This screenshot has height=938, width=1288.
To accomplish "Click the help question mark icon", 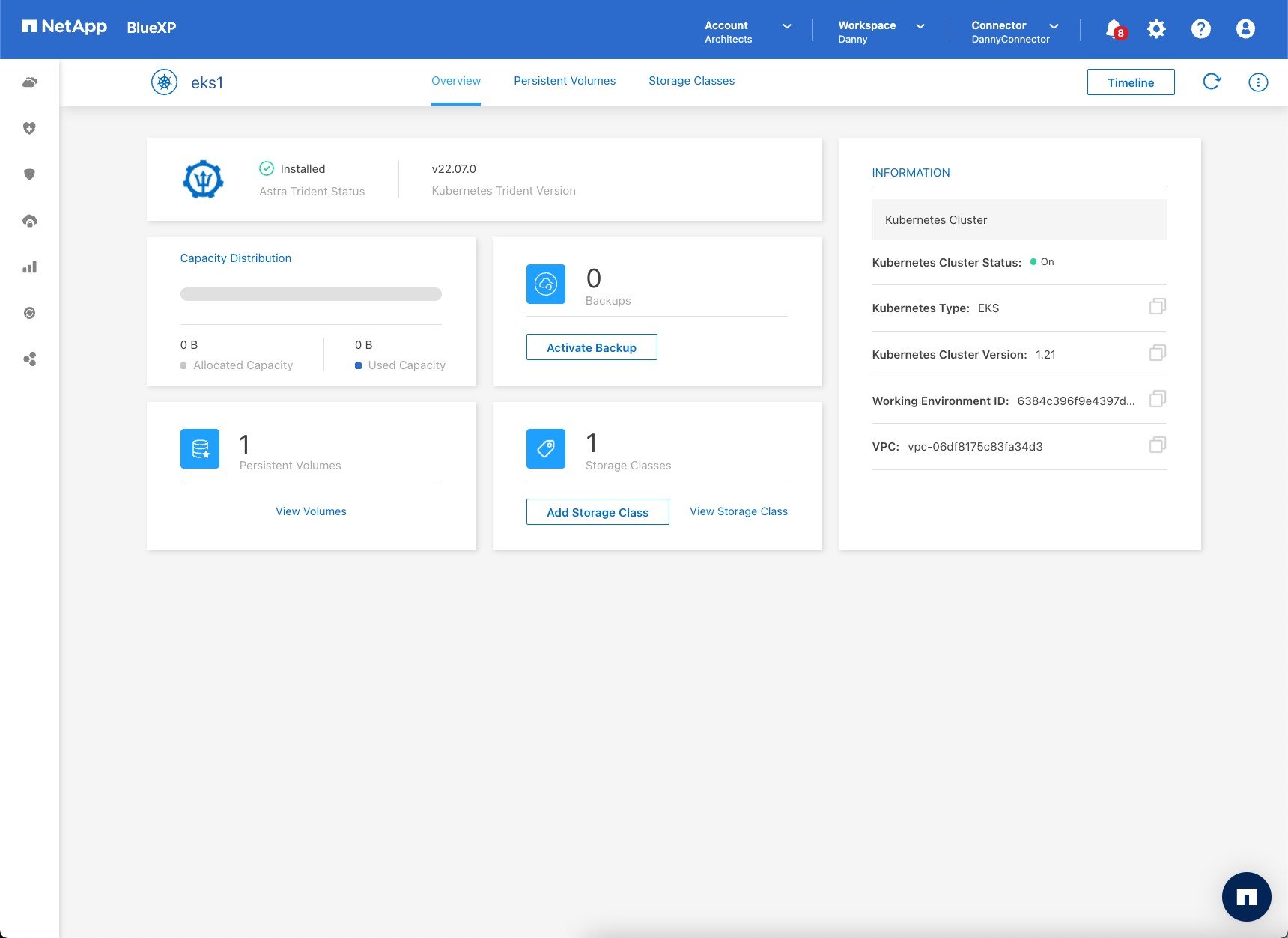I will click(1200, 29).
